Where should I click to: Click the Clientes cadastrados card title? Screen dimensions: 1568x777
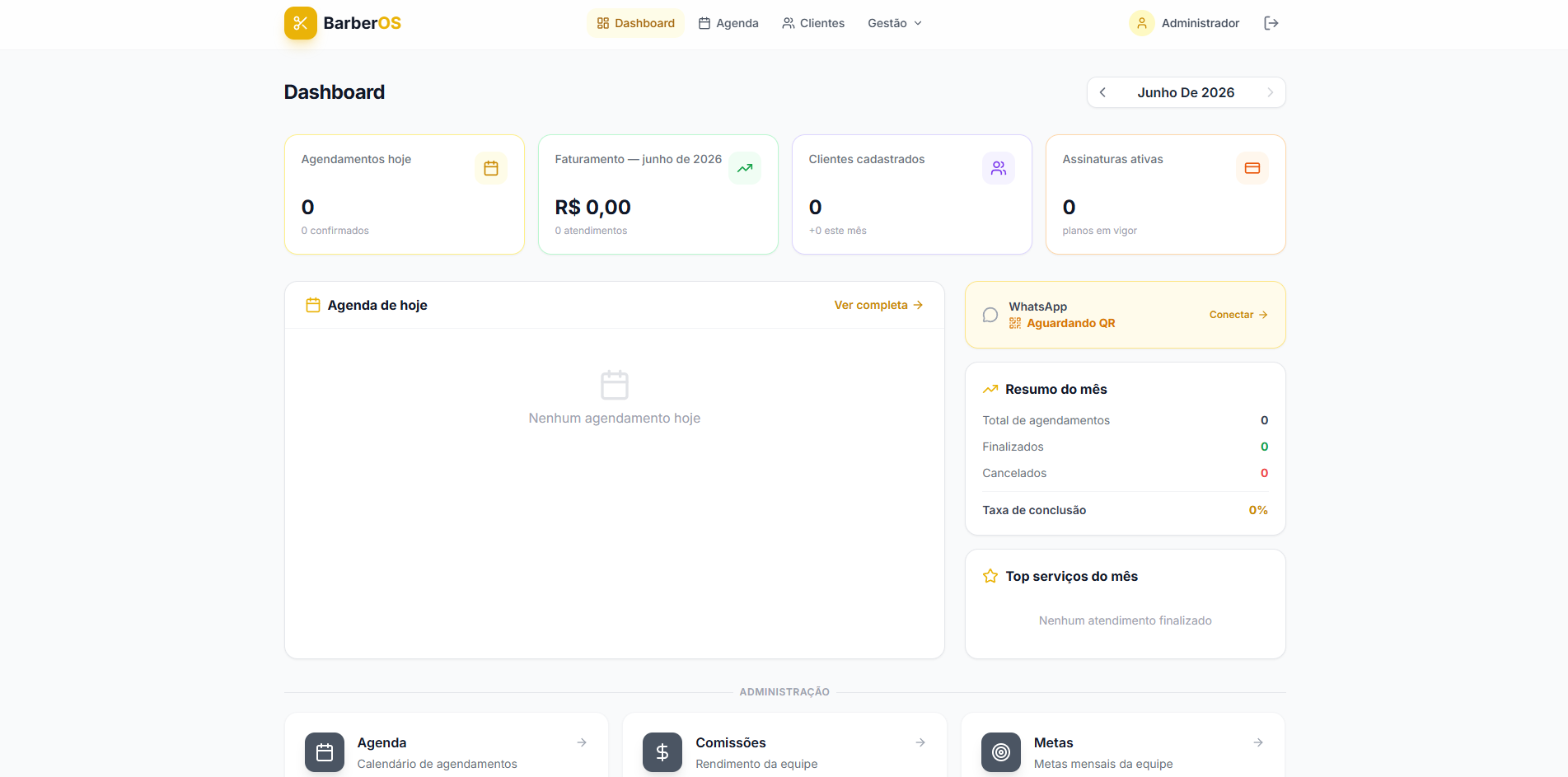click(867, 159)
